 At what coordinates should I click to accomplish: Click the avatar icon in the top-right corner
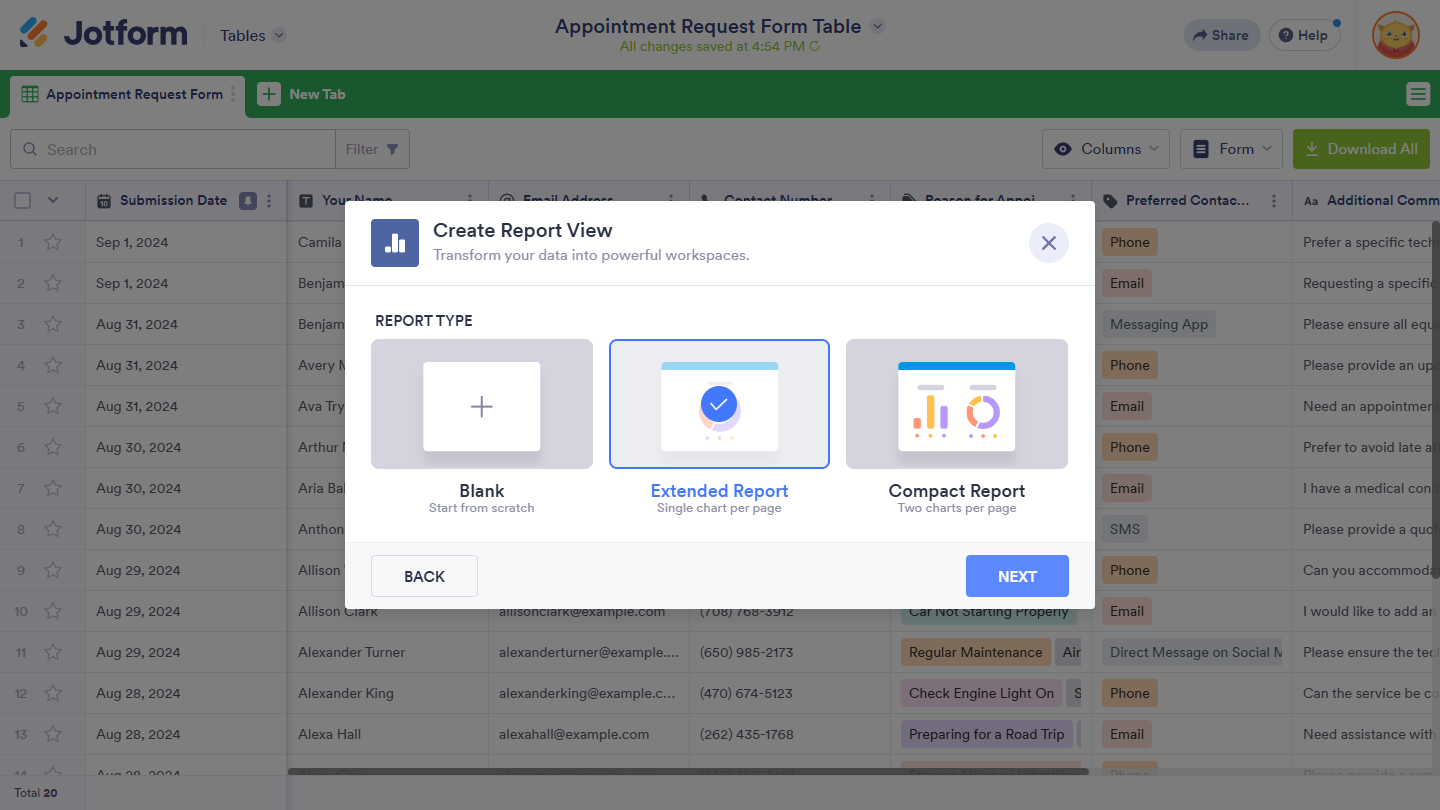[1395, 35]
